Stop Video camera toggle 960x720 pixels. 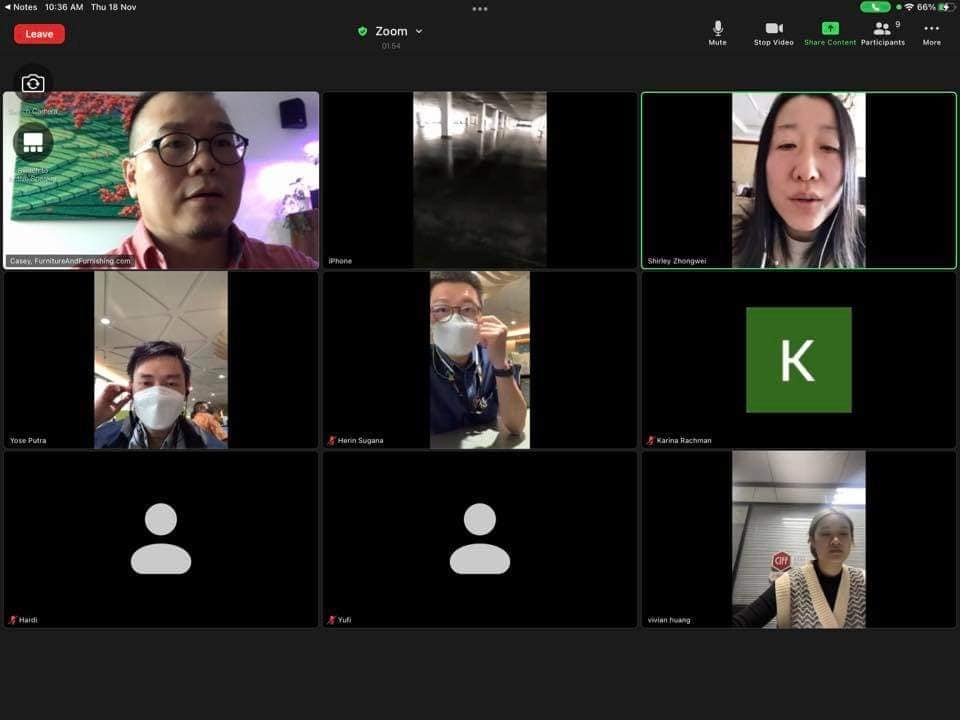773,33
